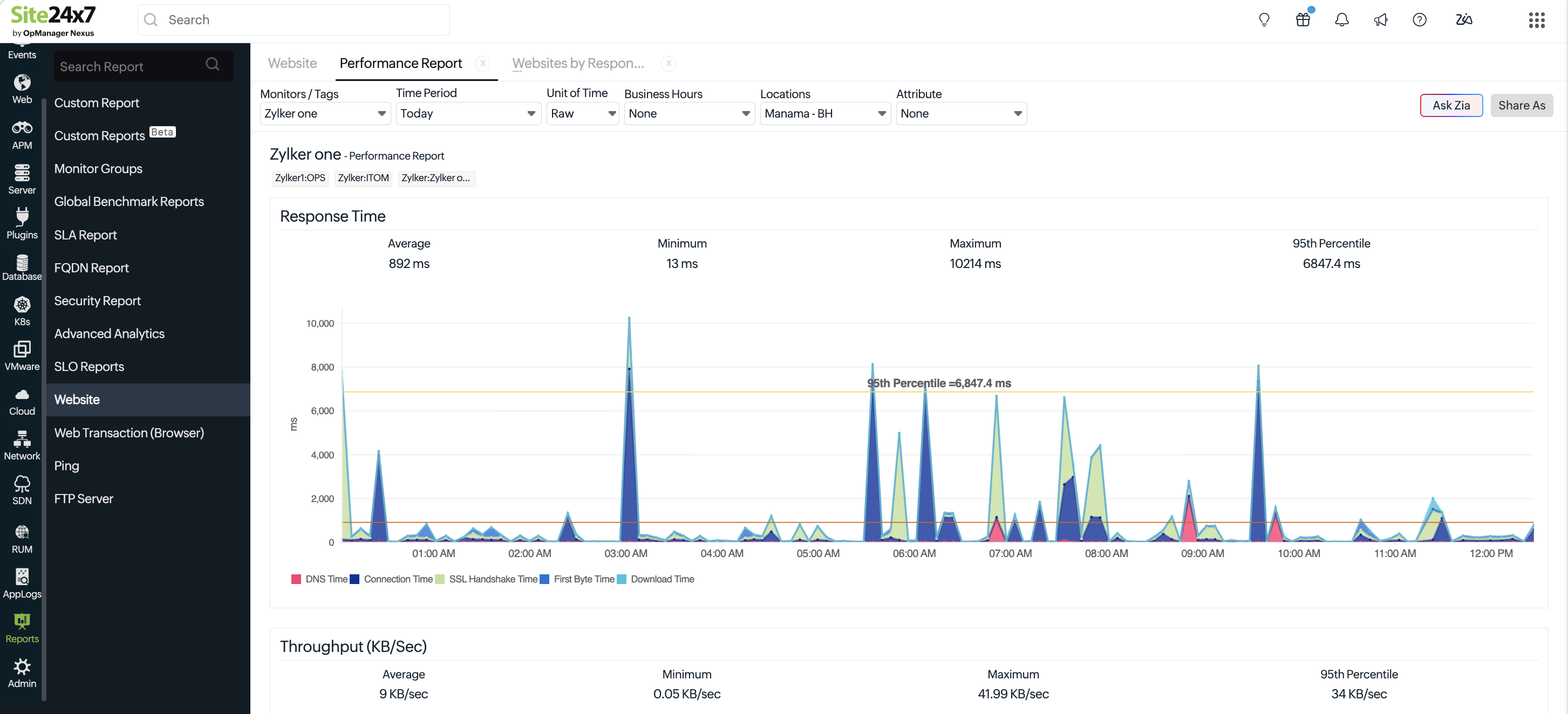Open Time Period dropdown showing Today
The image size is (1568, 714).
click(468, 114)
